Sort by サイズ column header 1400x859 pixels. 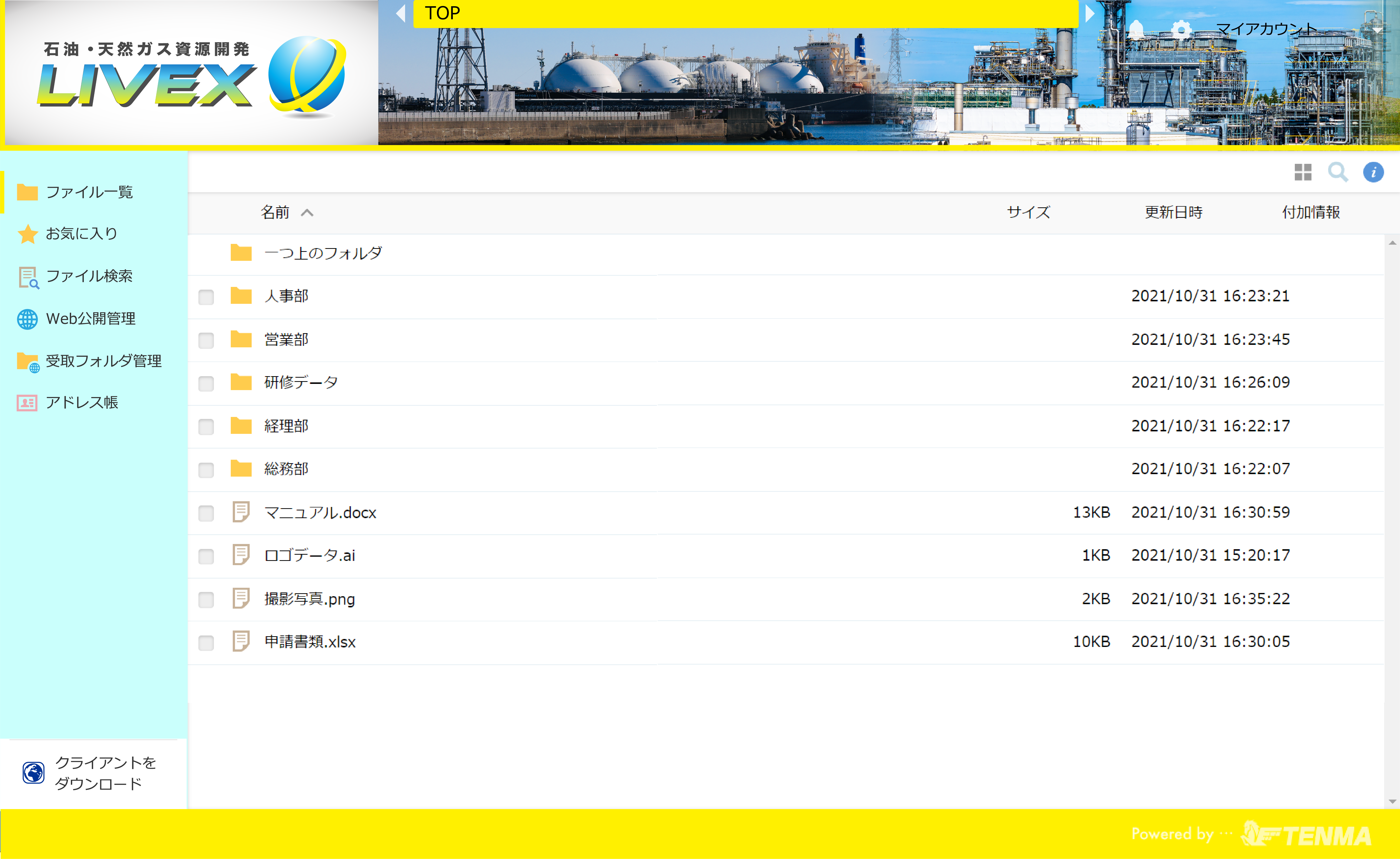[x=1028, y=213]
